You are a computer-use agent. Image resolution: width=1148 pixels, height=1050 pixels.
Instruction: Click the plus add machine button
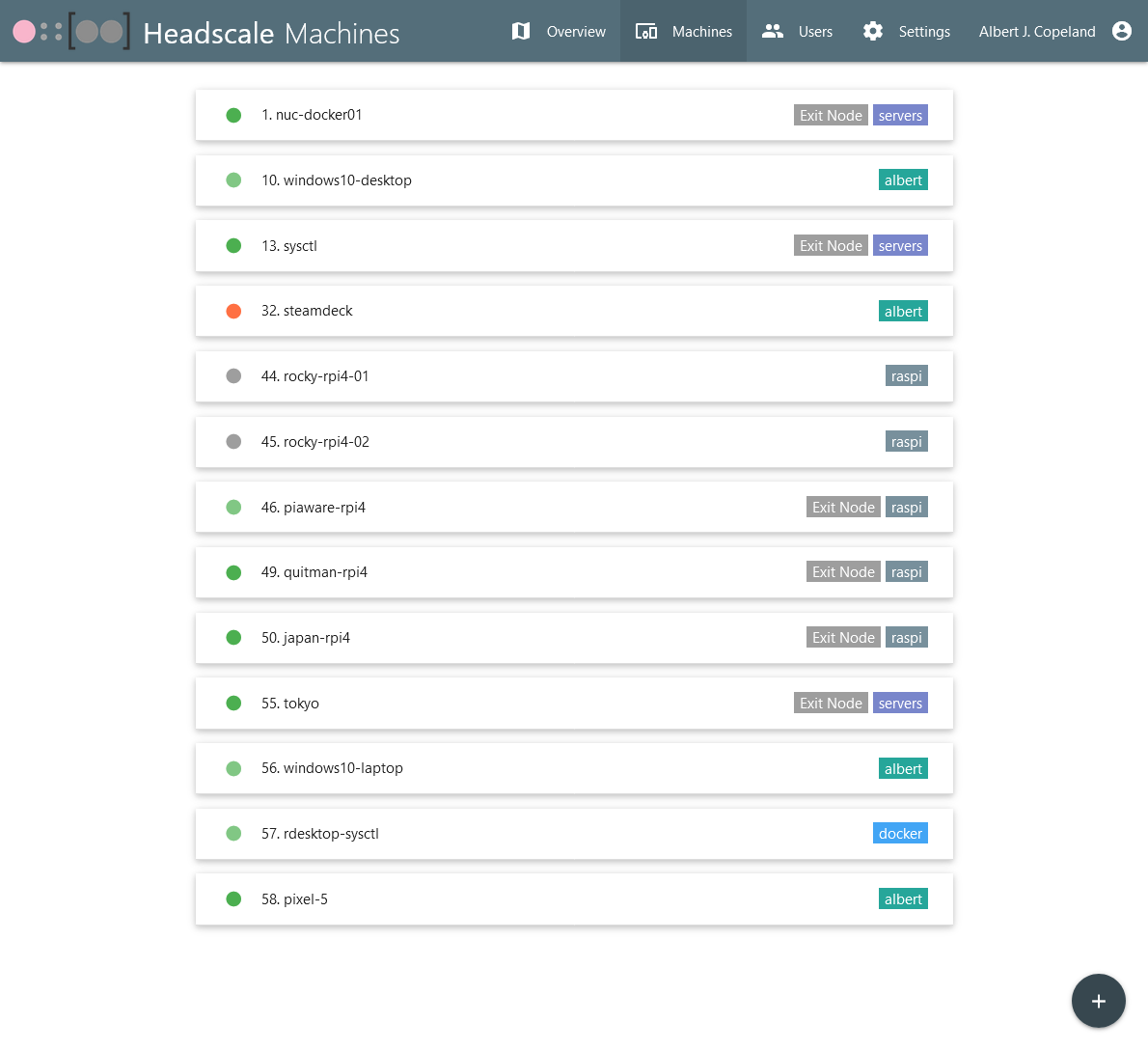1098,1001
